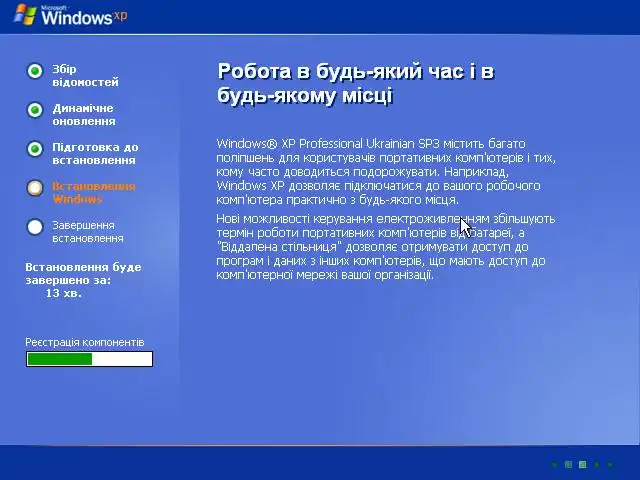Click the Windows XP logo flag
This screenshot has height=480, width=640.
click(x=25, y=15)
